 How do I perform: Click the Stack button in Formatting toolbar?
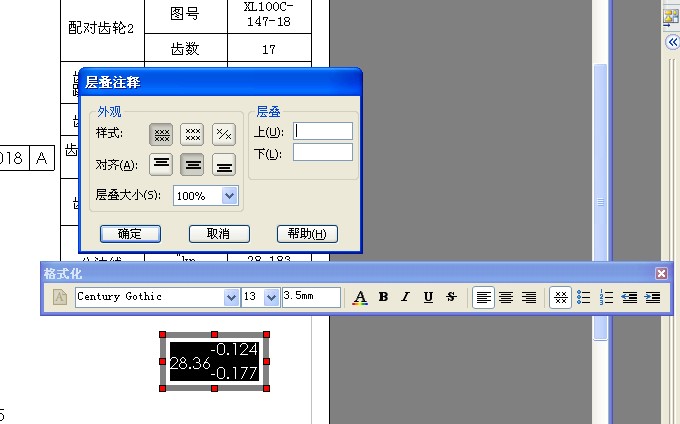point(560,297)
